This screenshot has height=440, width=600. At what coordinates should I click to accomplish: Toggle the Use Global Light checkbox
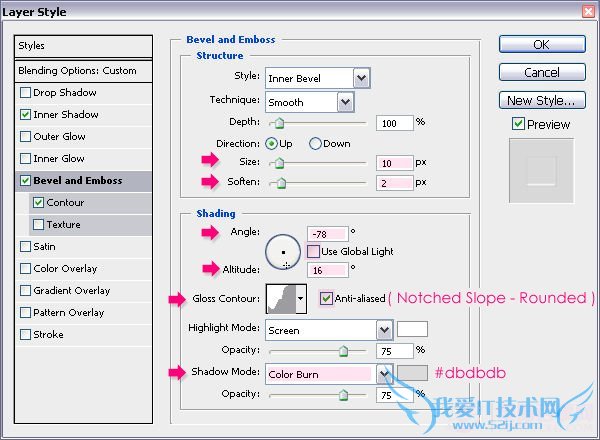pyautogui.click(x=314, y=250)
